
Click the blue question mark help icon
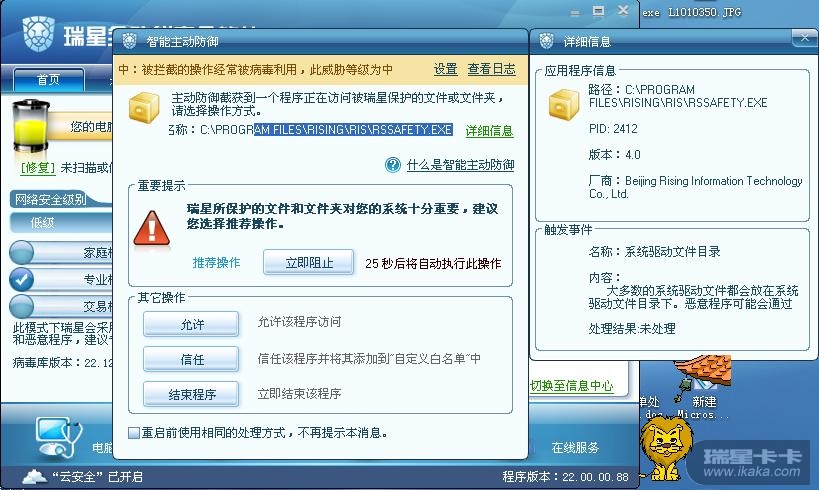[x=393, y=165]
